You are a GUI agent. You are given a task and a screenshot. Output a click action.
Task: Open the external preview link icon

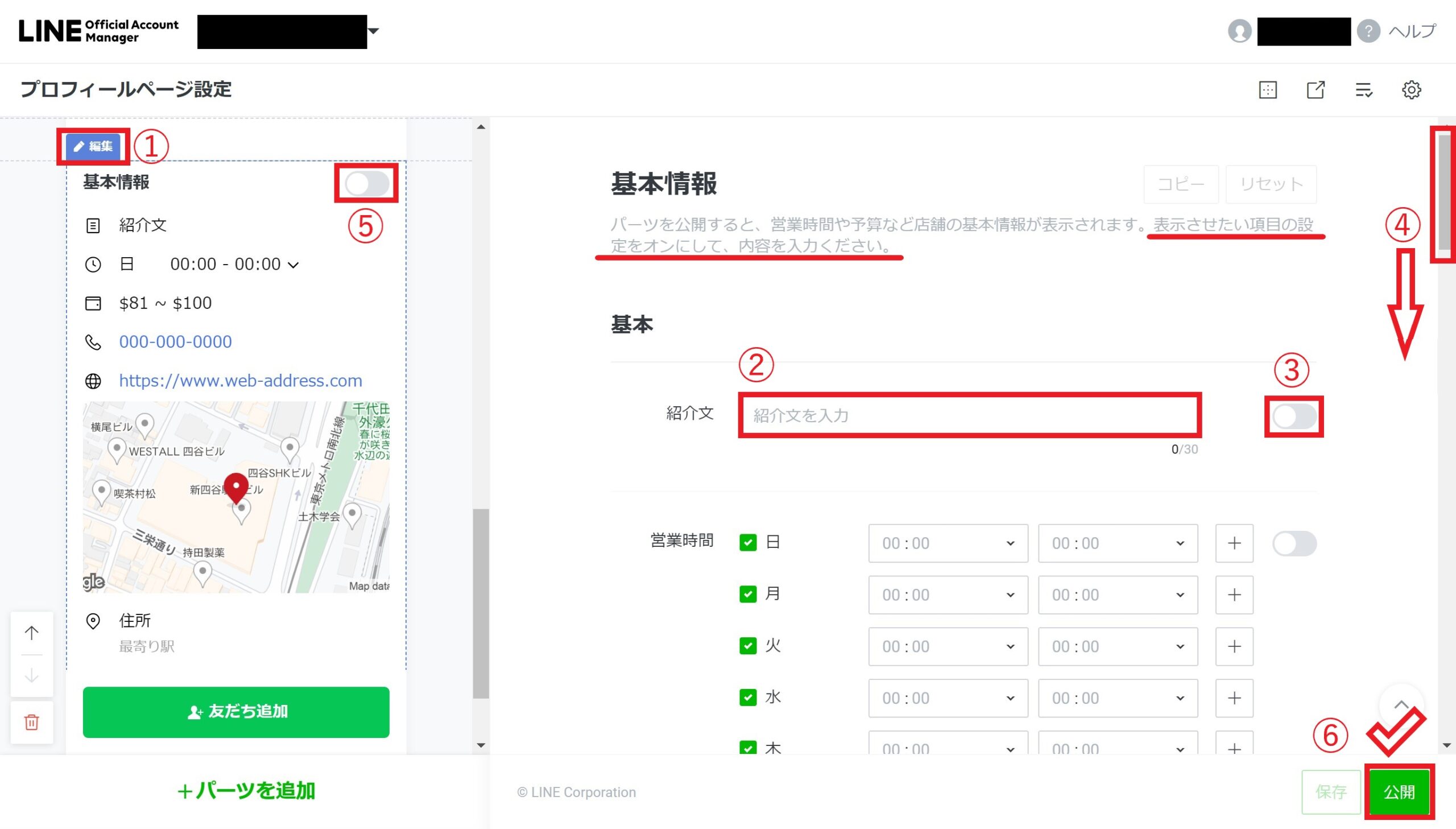point(1316,90)
